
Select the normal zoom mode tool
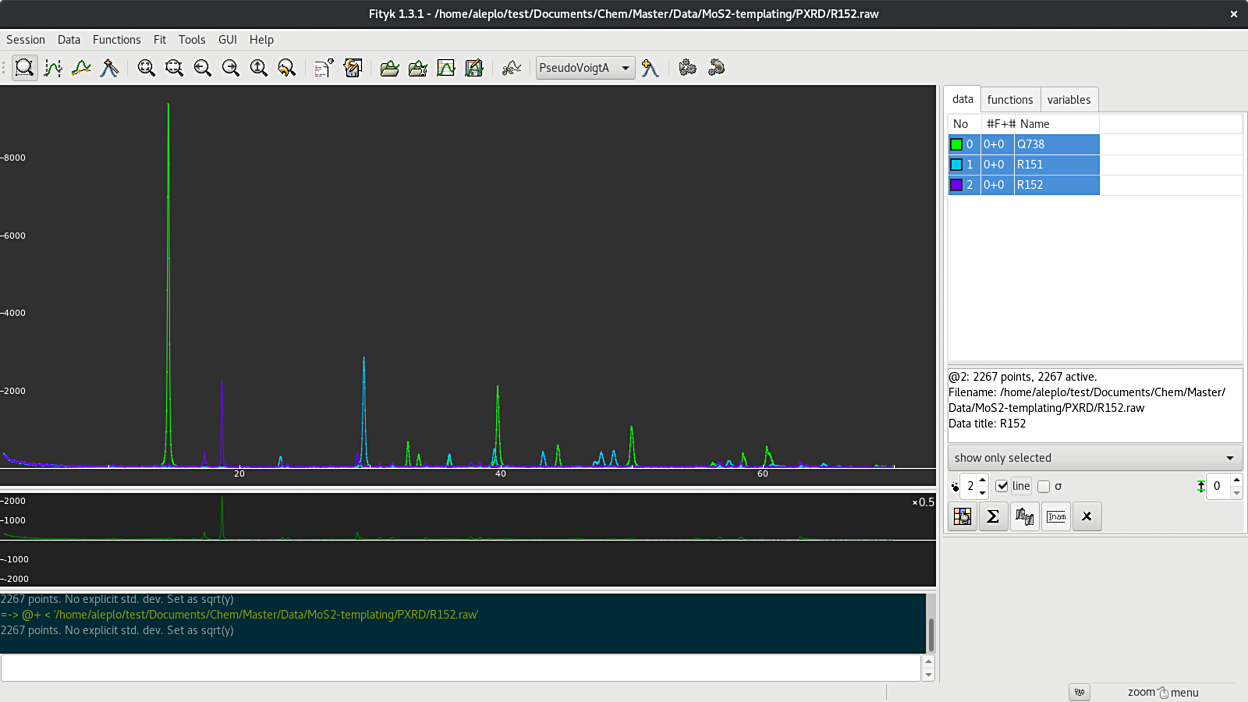pos(25,68)
